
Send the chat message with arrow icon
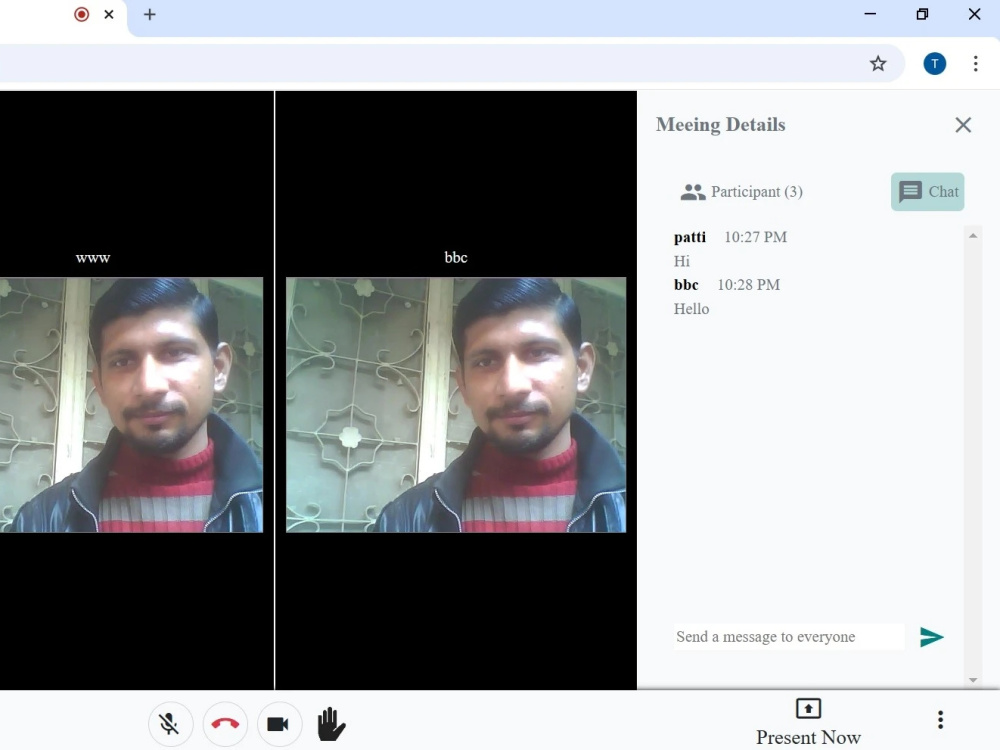[x=931, y=636]
